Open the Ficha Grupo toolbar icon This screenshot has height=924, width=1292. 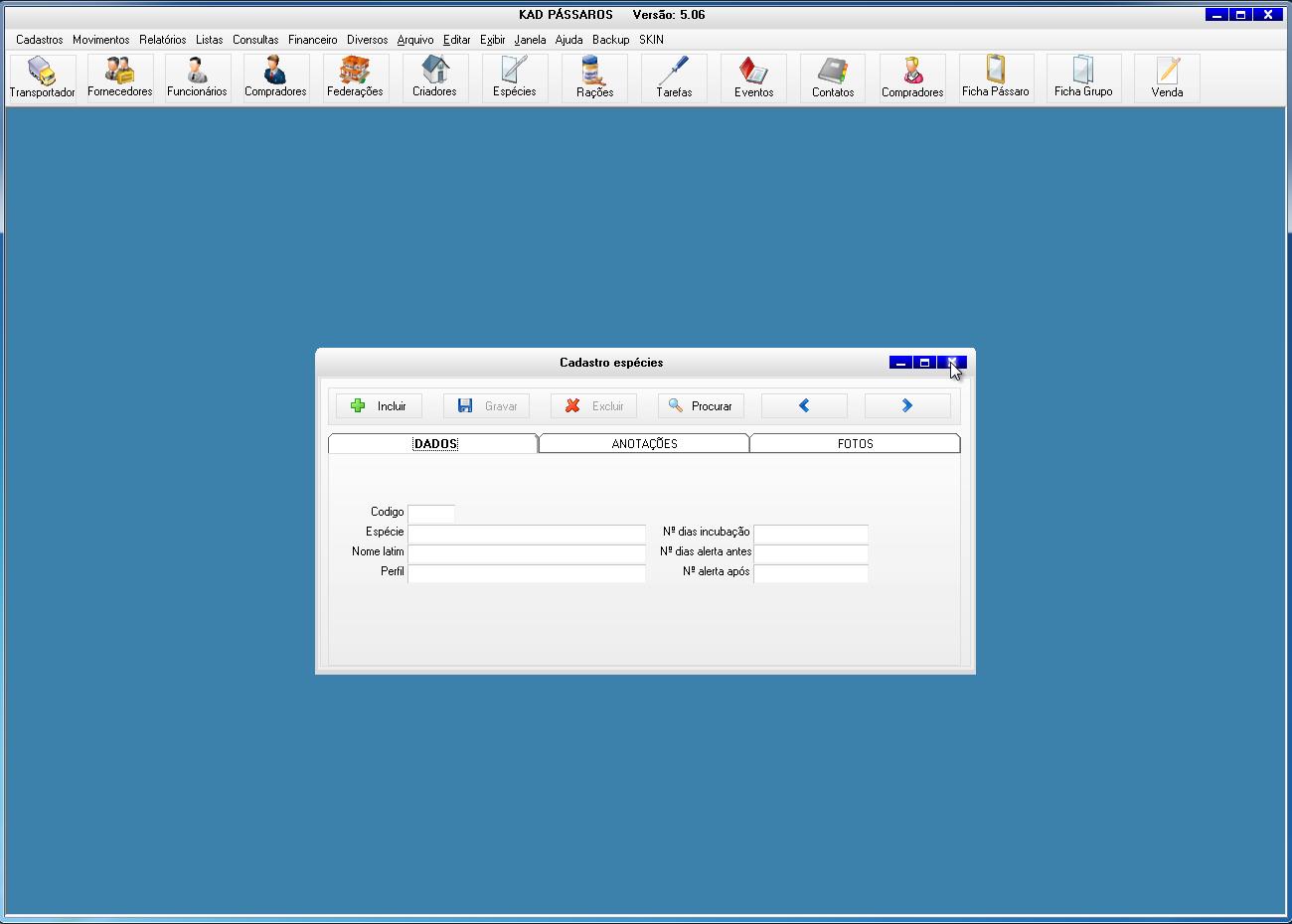(1083, 77)
